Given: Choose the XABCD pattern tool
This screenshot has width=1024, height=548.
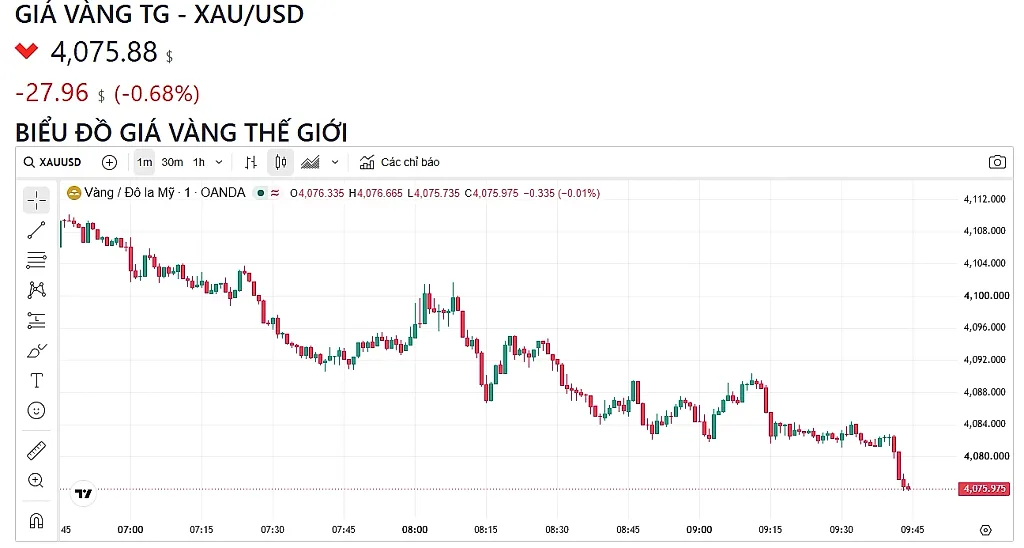Looking at the screenshot, I should 37,289.
